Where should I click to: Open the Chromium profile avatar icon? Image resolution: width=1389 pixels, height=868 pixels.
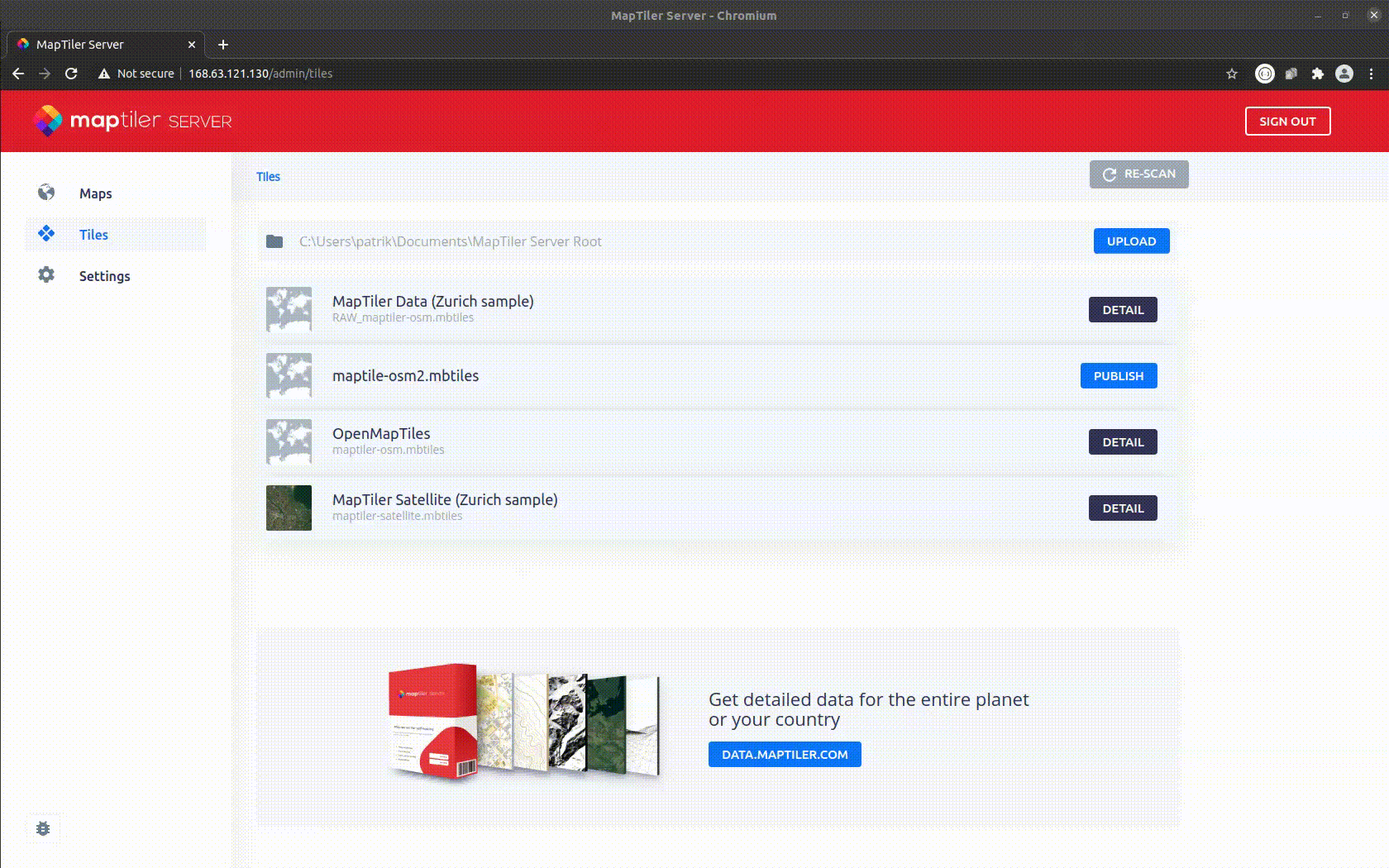pos(1344,74)
